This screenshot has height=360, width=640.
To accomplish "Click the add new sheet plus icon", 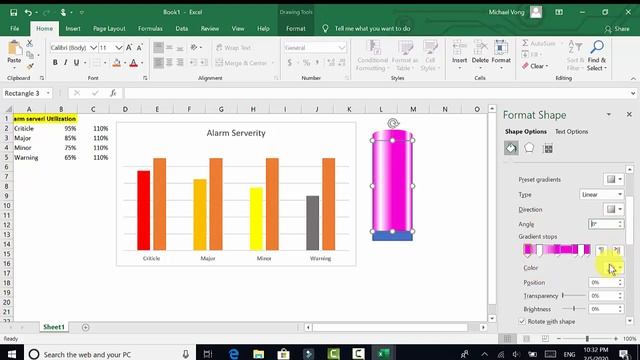I will click(85, 327).
